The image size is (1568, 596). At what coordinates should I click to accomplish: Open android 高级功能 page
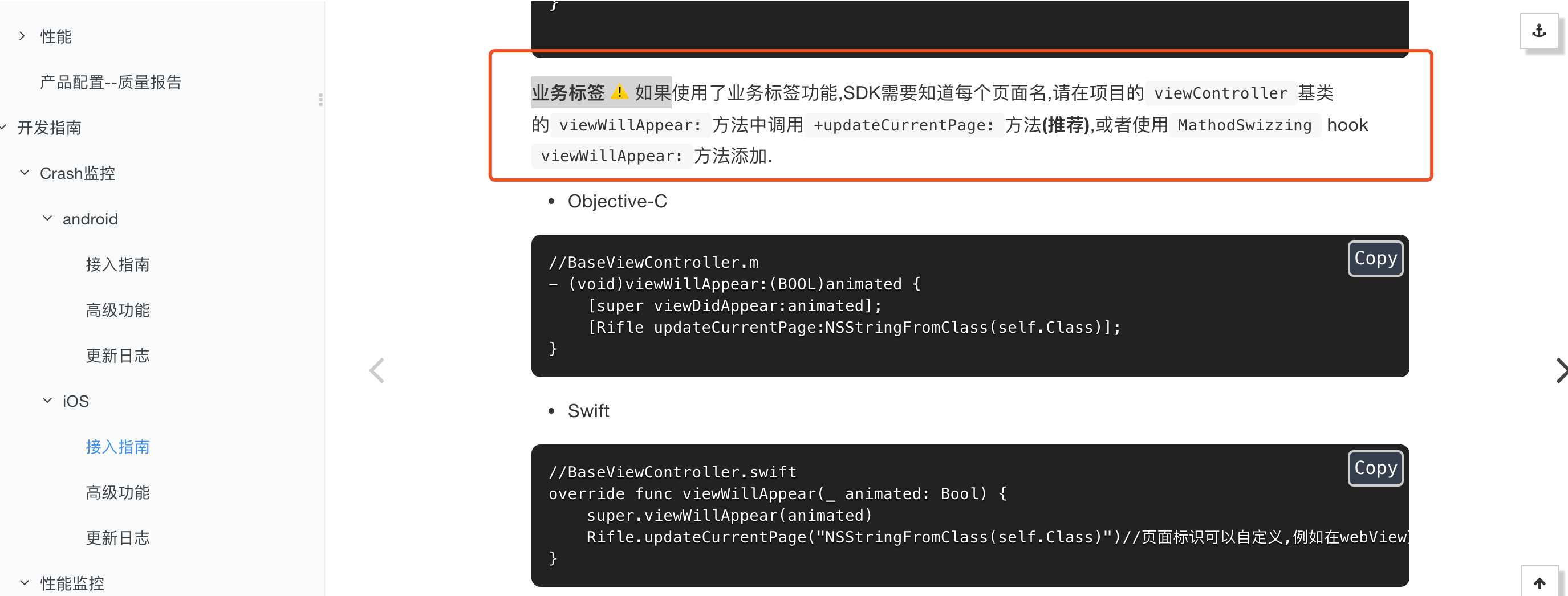pyautogui.click(x=117, y=310)
